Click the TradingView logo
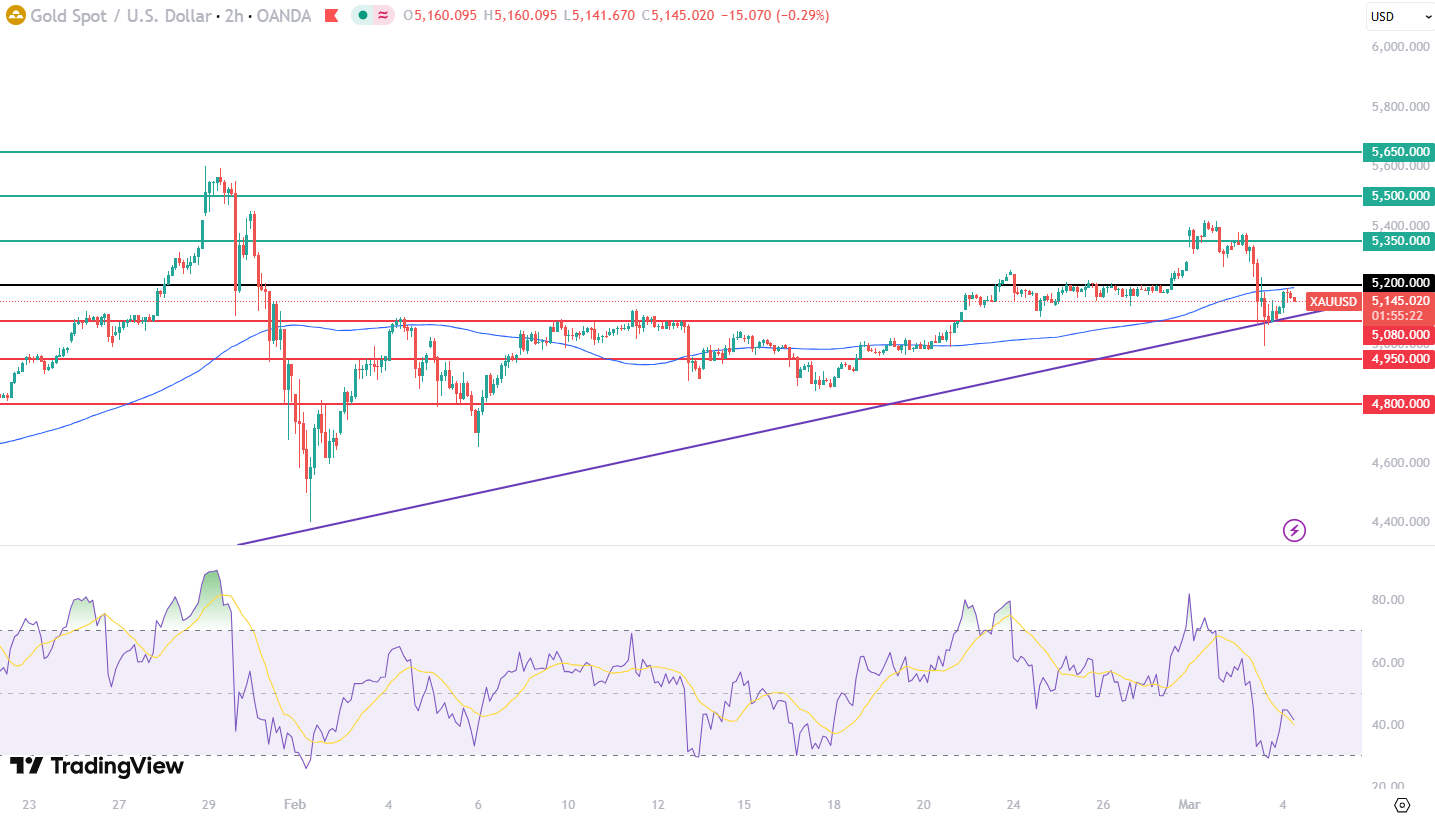This screenshot has height=818, width=1435. [x=97, y=766]
